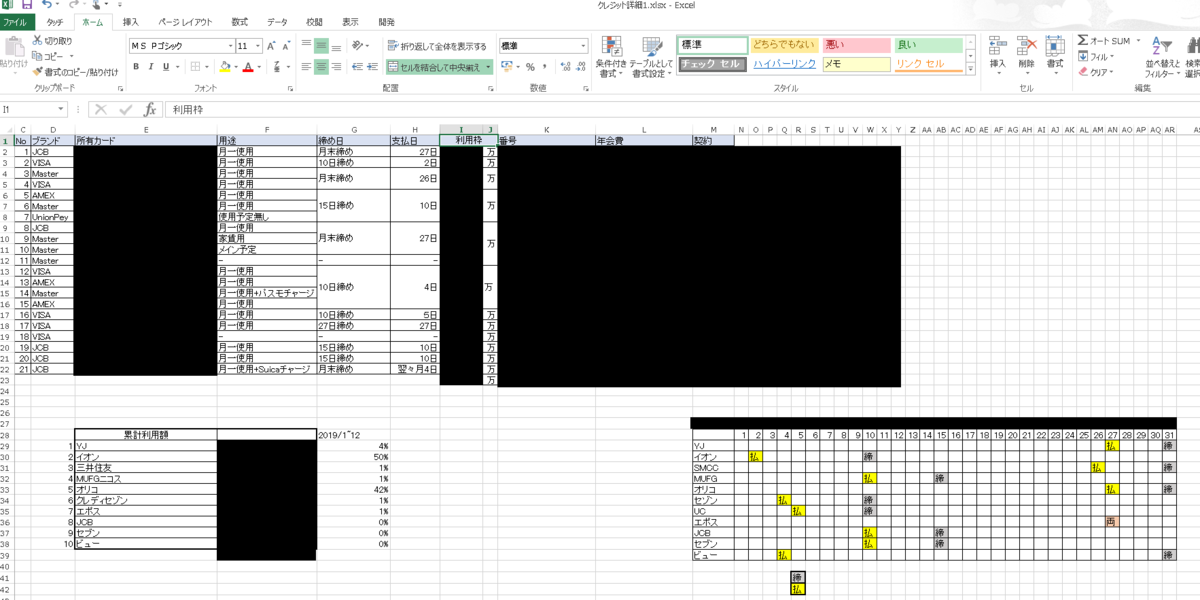The image size is (1200, 600).
Task: Apply the Good (良い) cell style
Action: click(x=929, y=45)
